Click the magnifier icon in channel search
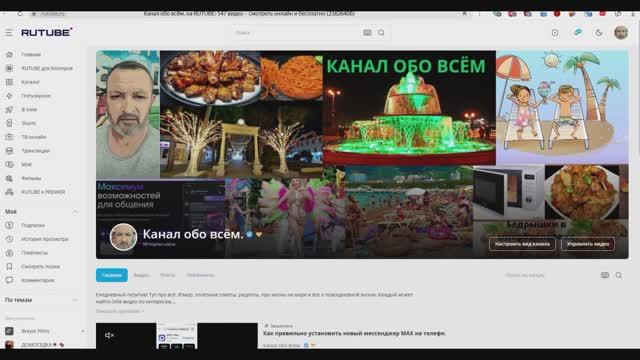Image resolution: width=640 pixels, height=360 pixels. tap(619, 275)
